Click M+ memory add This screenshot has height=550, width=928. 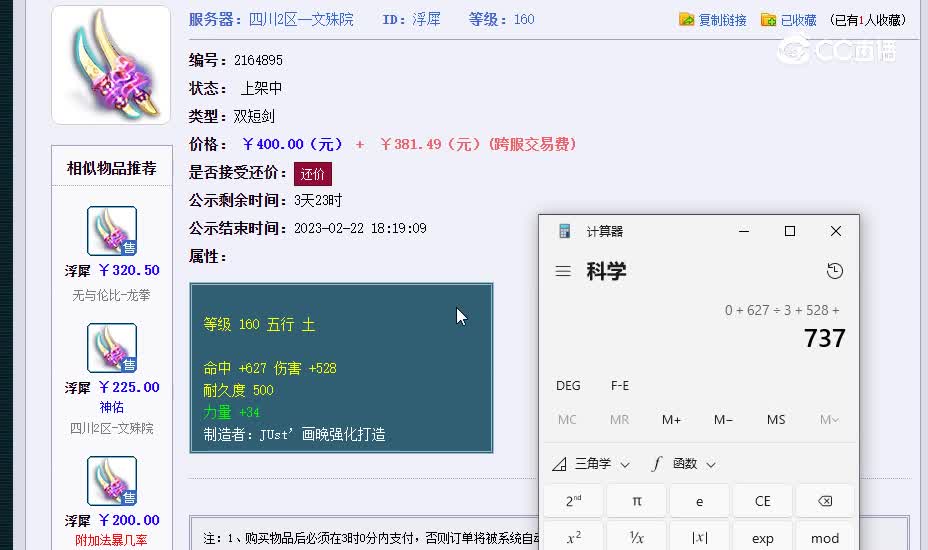tap(671, 420)
